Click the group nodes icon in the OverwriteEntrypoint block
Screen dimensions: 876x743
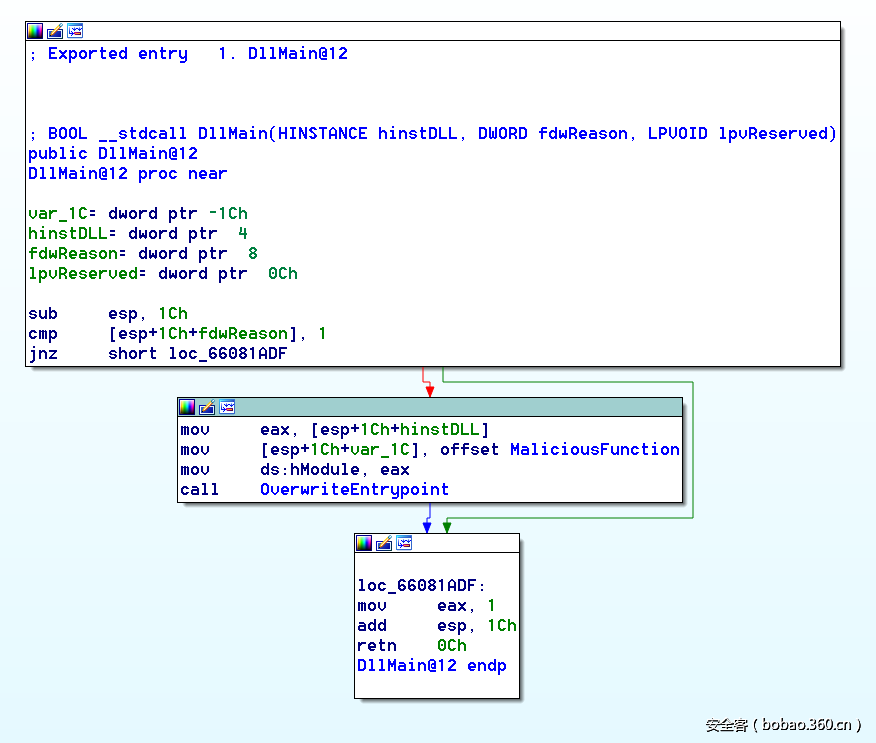(x=227, y=407)
